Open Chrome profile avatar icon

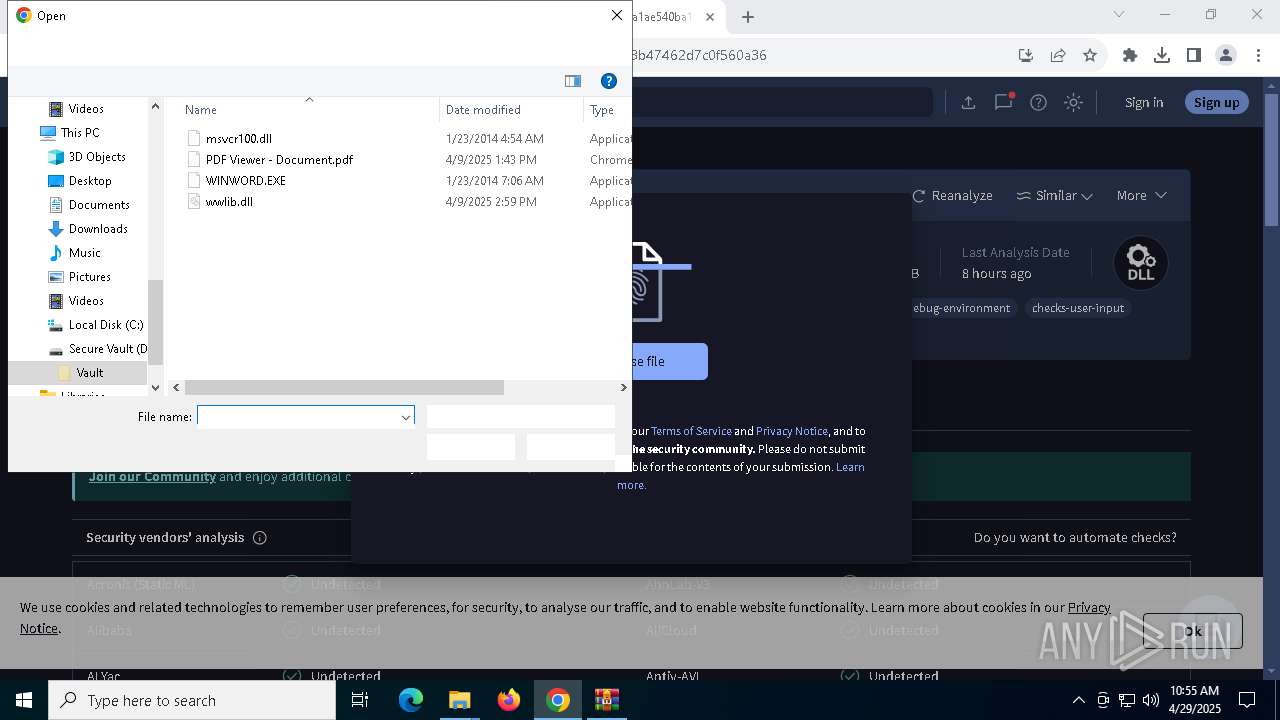coord(1226,55)
